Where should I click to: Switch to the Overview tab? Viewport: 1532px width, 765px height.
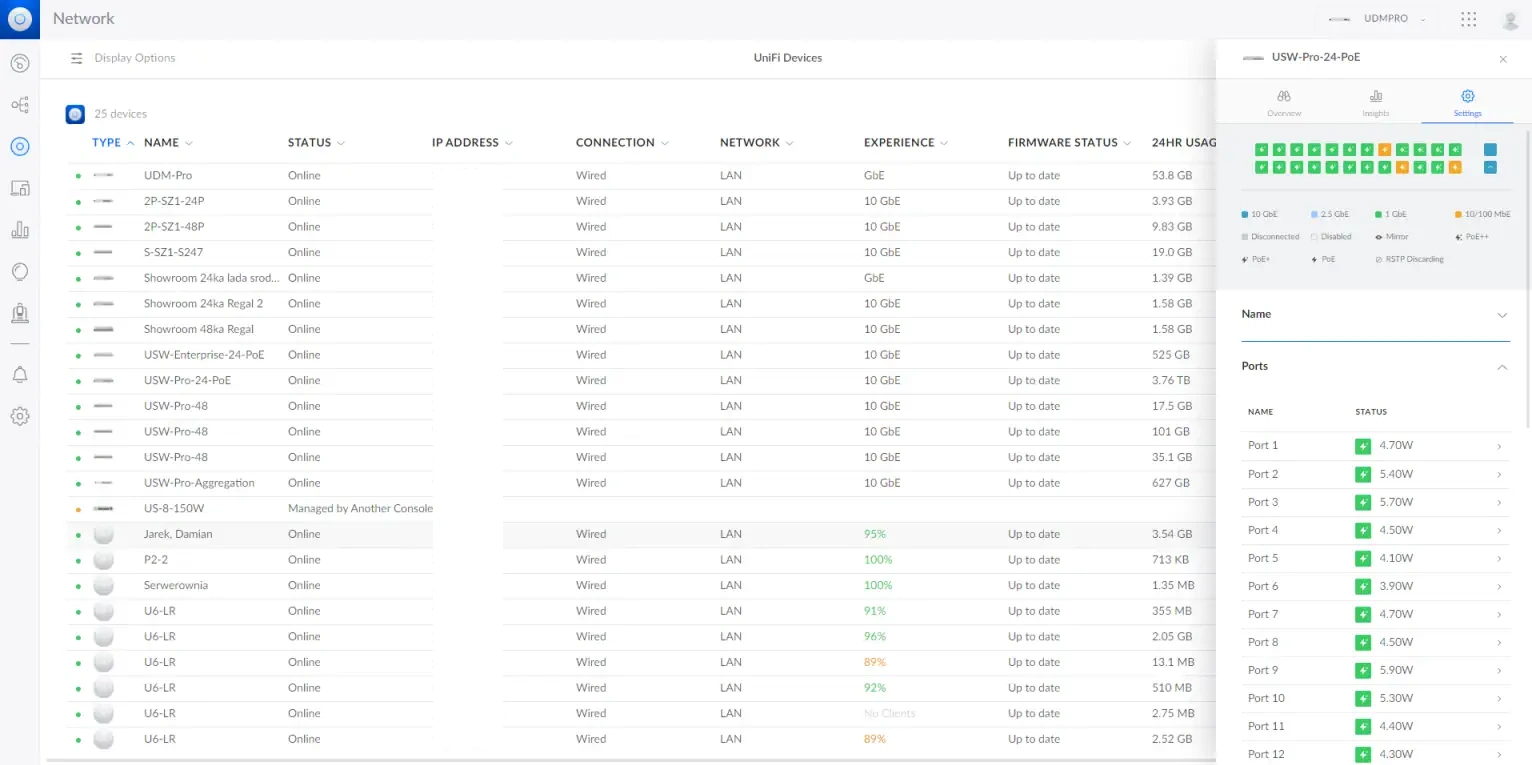click(1284, 103)
